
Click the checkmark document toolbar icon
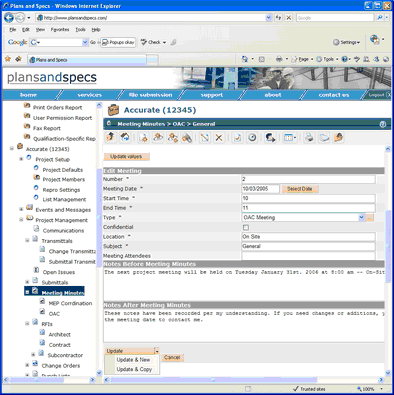click(237, 137)
